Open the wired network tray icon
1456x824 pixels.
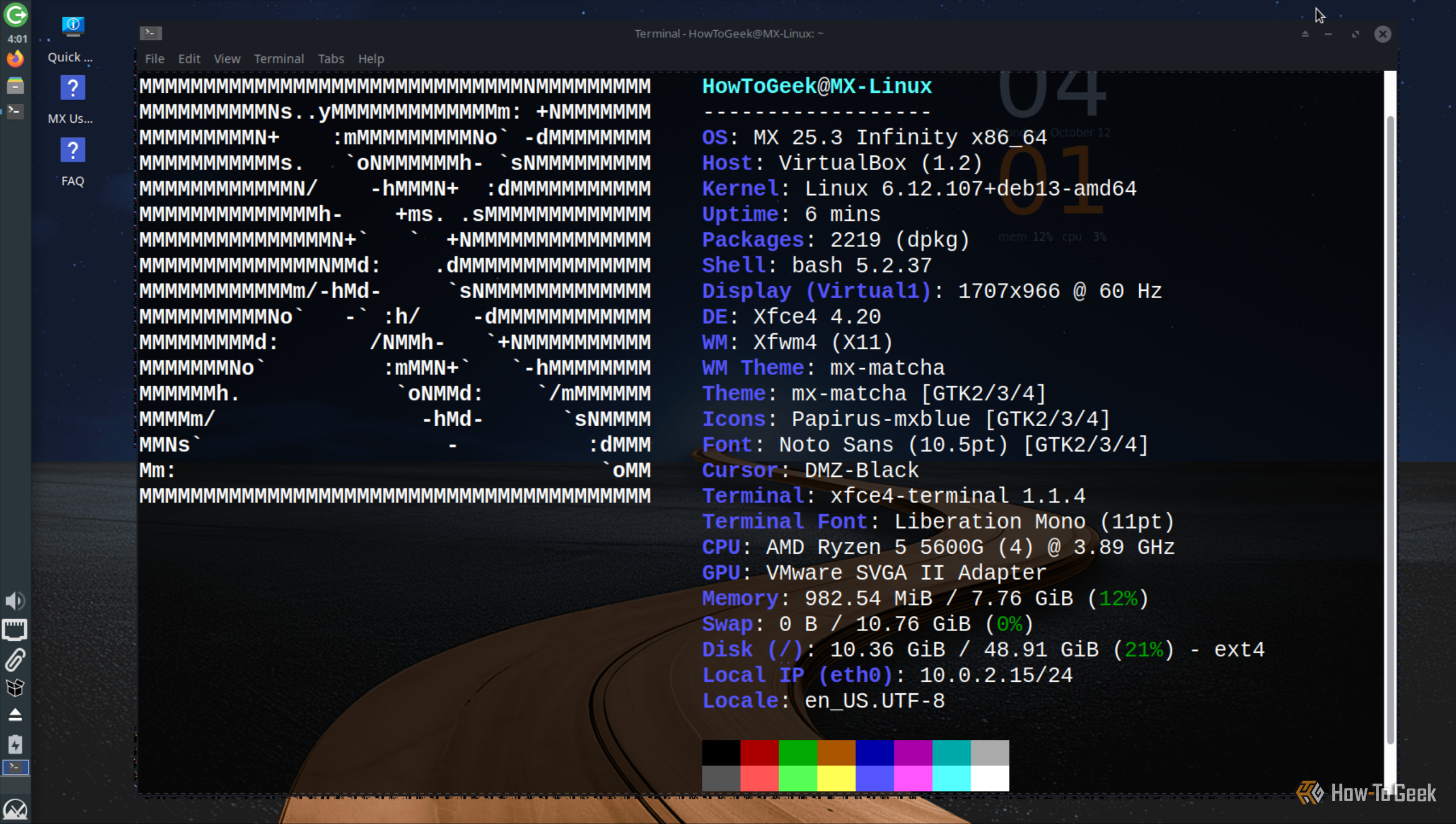[15, 630]
